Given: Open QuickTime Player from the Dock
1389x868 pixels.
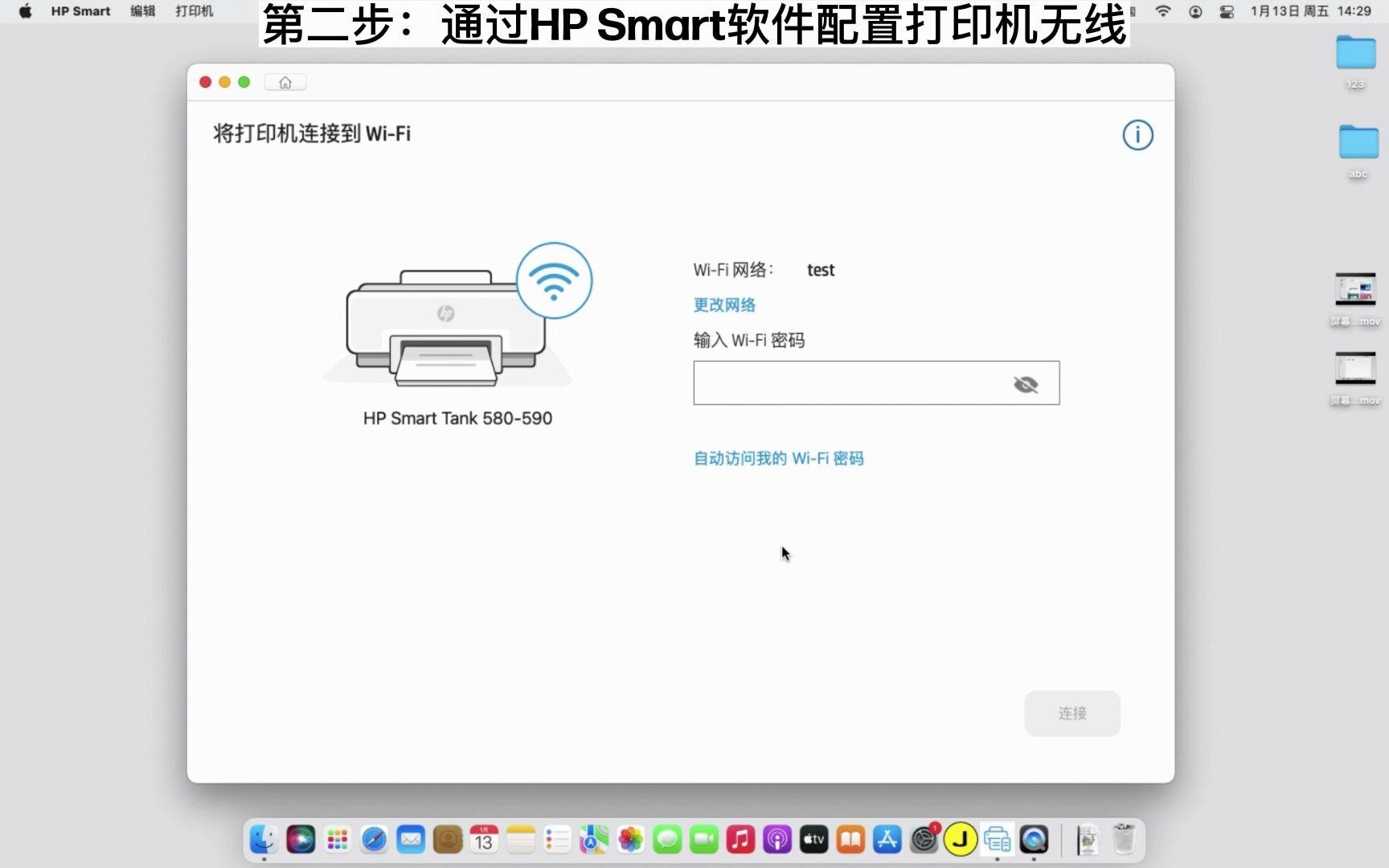Looking at the screenshot, I should point(1034,840).
